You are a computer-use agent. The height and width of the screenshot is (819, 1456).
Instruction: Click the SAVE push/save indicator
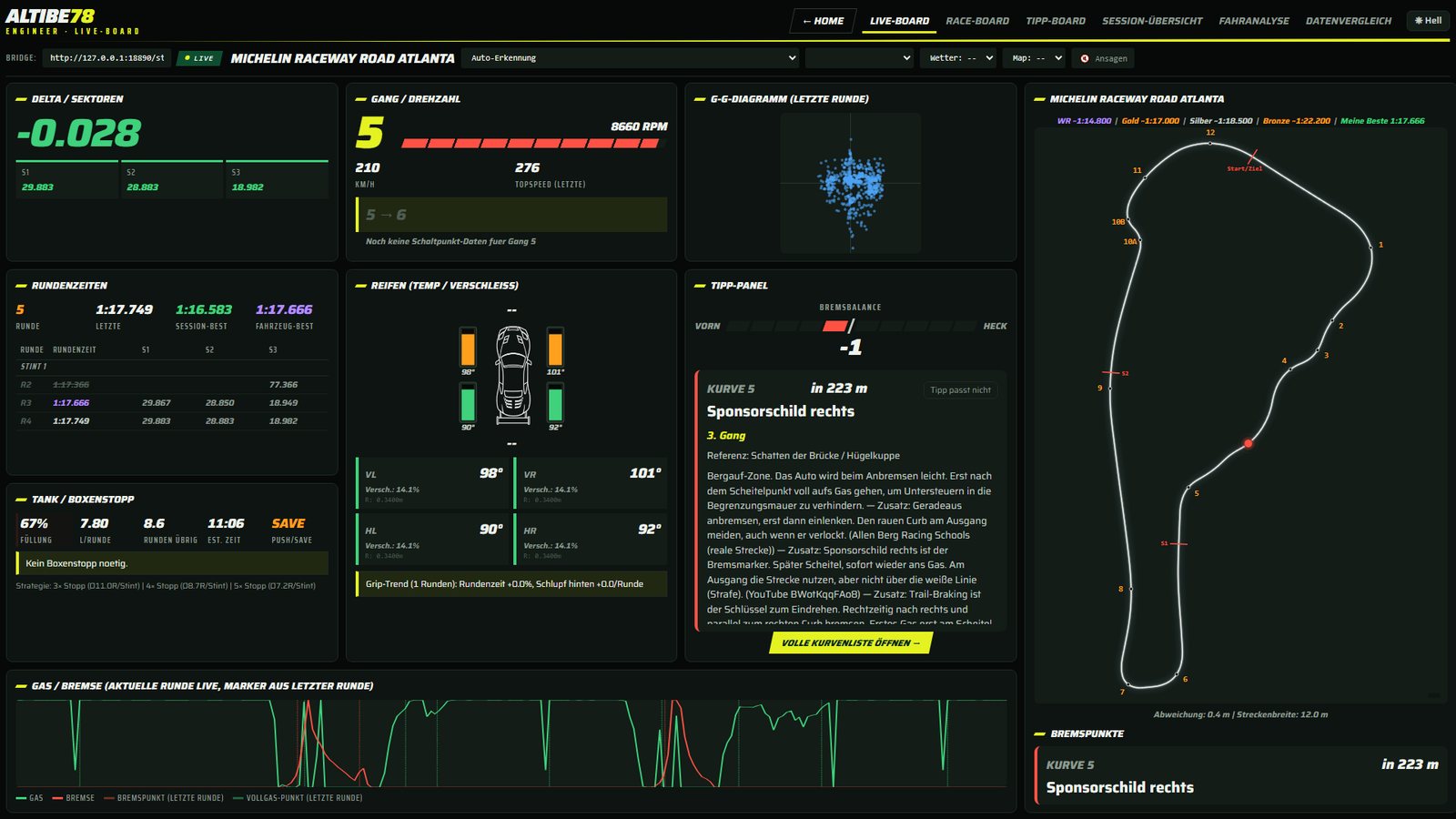[288, 523]
